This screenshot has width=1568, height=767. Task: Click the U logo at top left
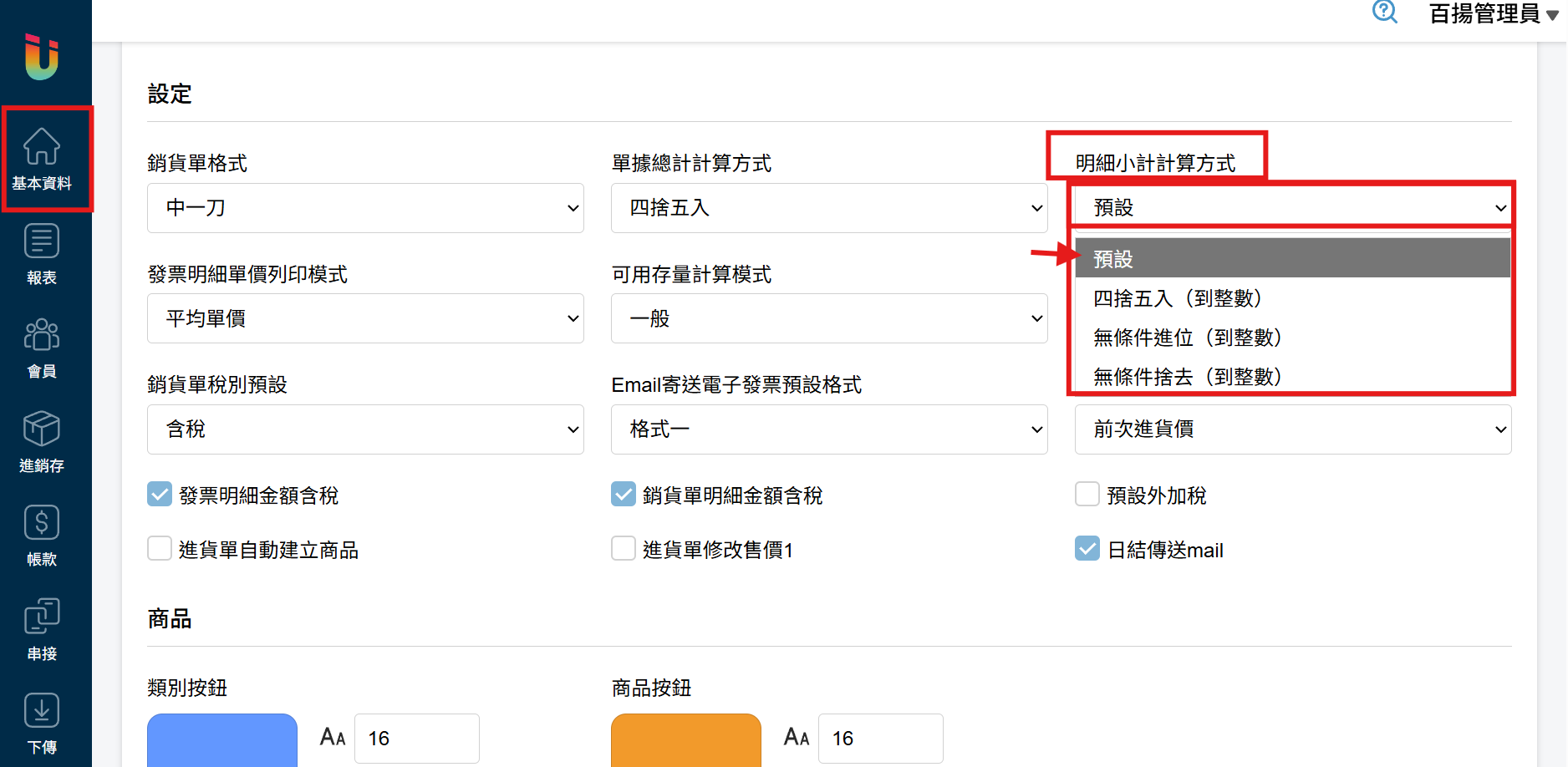(42, 57)
